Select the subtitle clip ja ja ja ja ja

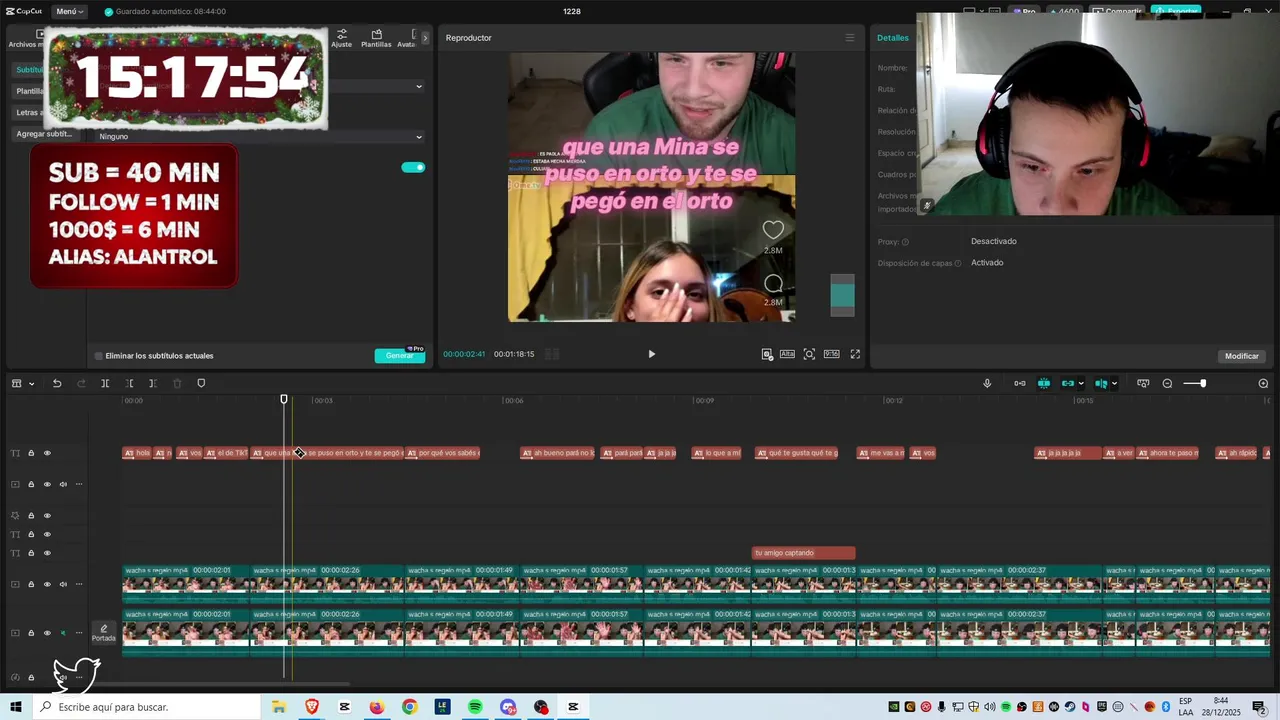click(x=1067, y=453)
